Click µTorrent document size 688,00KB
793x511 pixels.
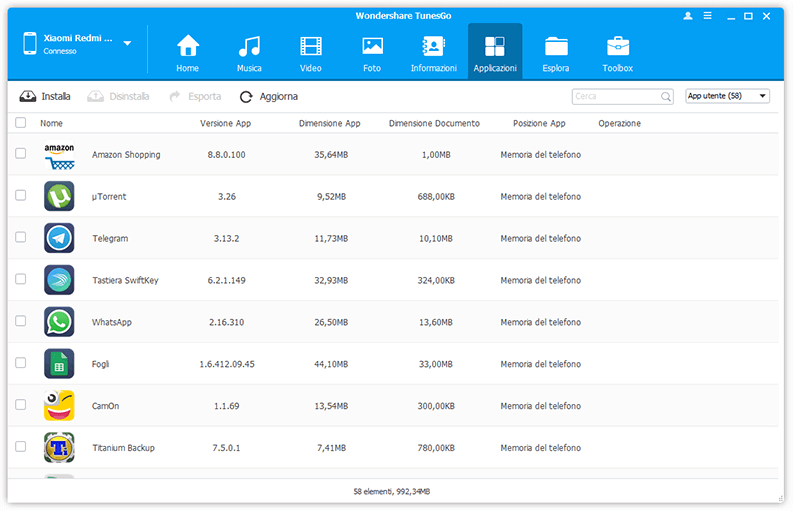click(x=436, y=197)
